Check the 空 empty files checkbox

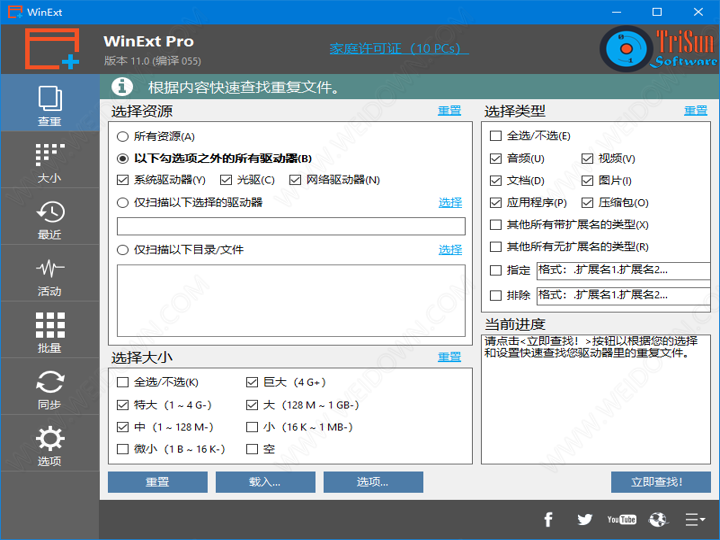(252, 449)
